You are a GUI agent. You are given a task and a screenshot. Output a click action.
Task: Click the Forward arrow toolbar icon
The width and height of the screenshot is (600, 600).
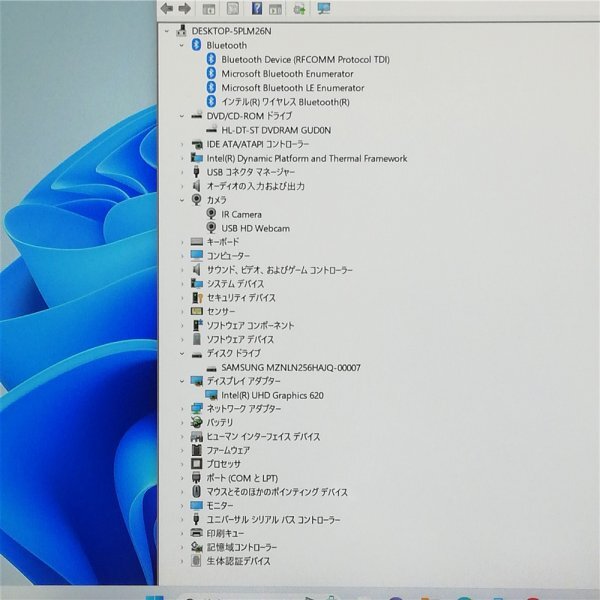coord(184,8)
